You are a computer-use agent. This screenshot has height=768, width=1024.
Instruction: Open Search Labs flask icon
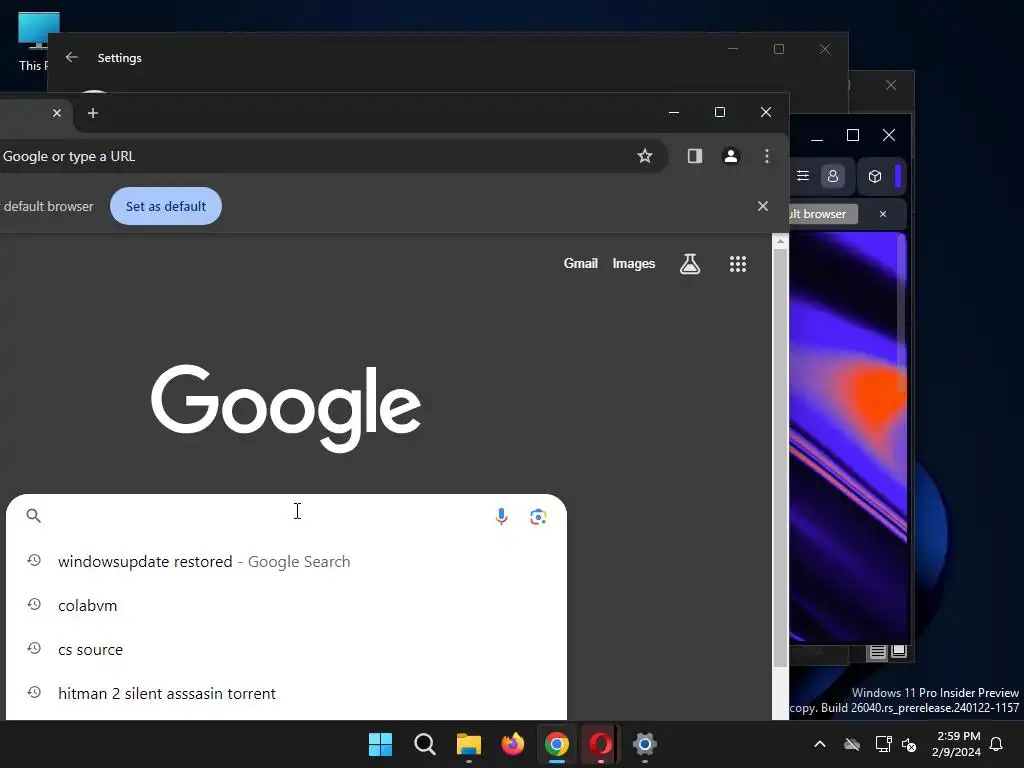pos(690,264)
